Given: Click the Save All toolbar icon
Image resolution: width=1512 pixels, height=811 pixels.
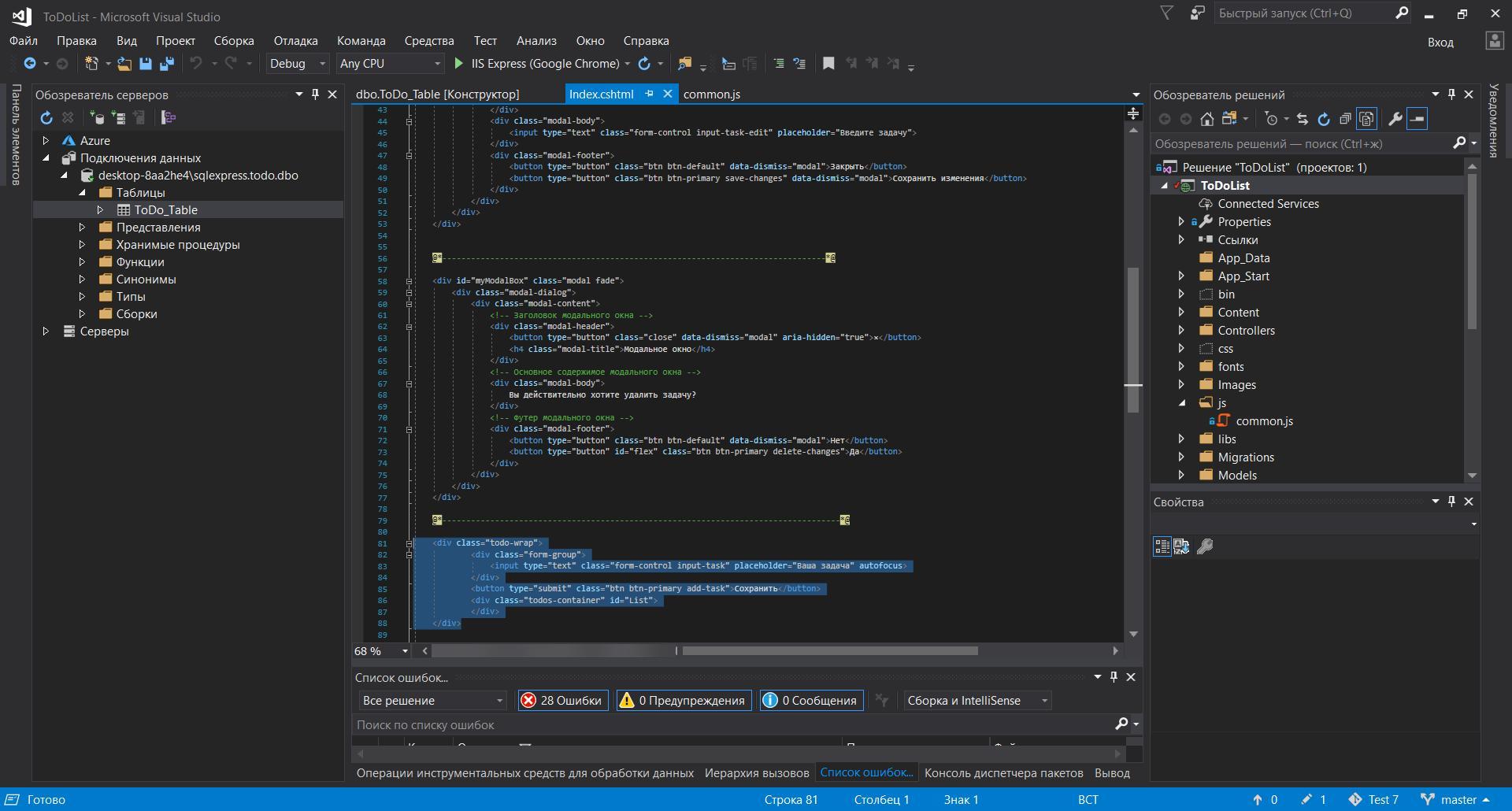Looking at the screenshot, I should click(166, 64).
